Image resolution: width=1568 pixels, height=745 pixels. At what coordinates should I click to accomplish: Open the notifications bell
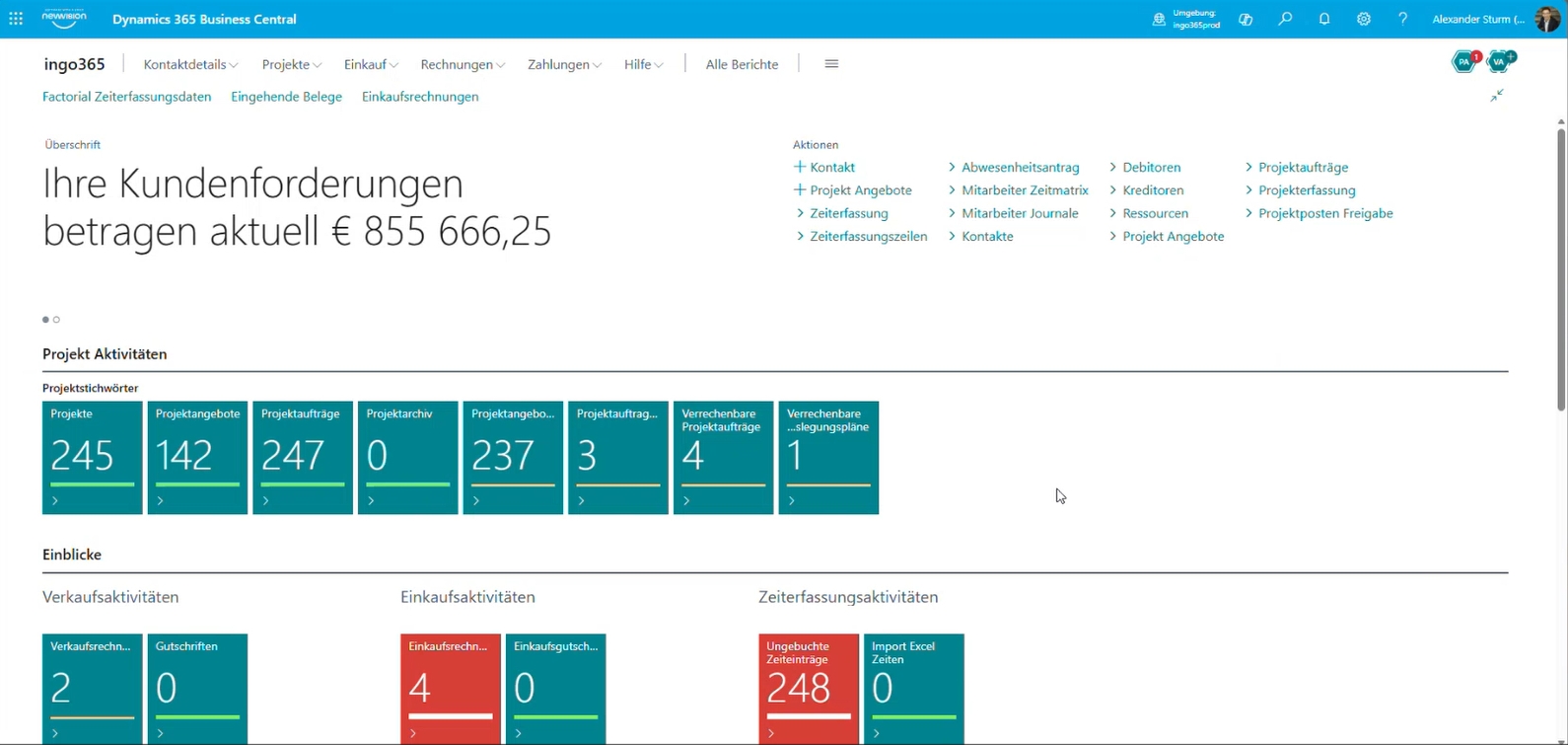1324,19
